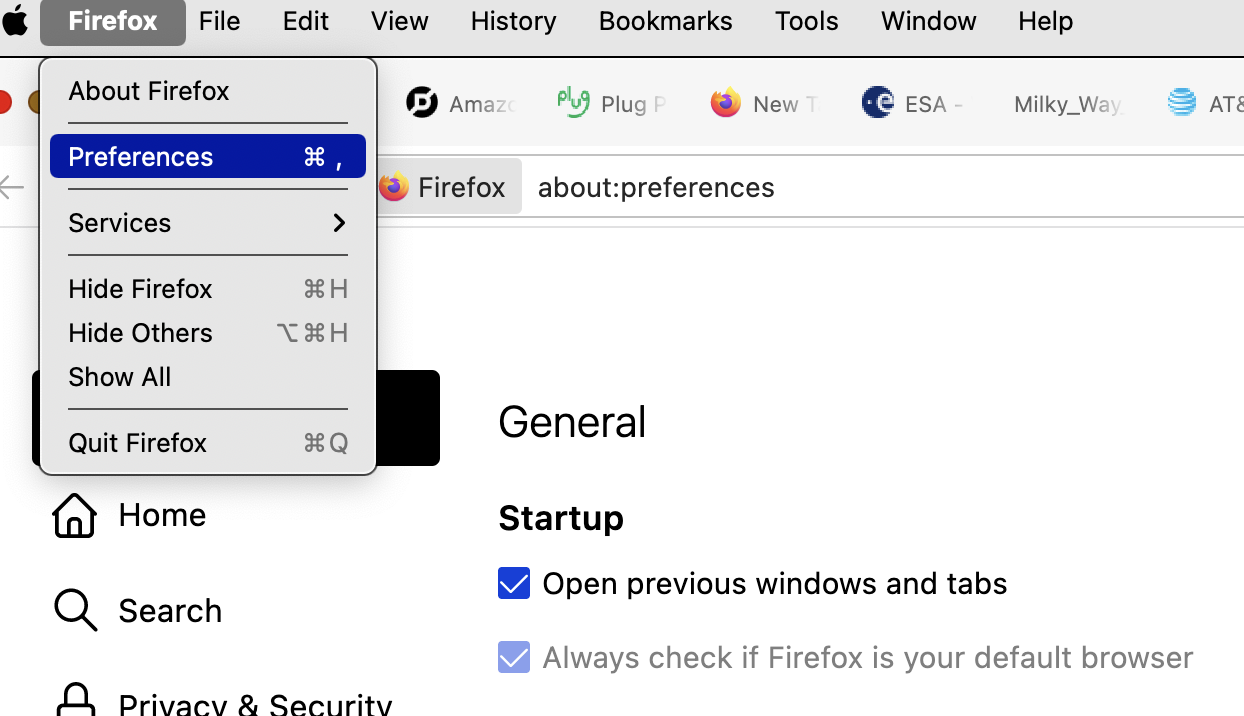Open the History menu

click(514, 21)
